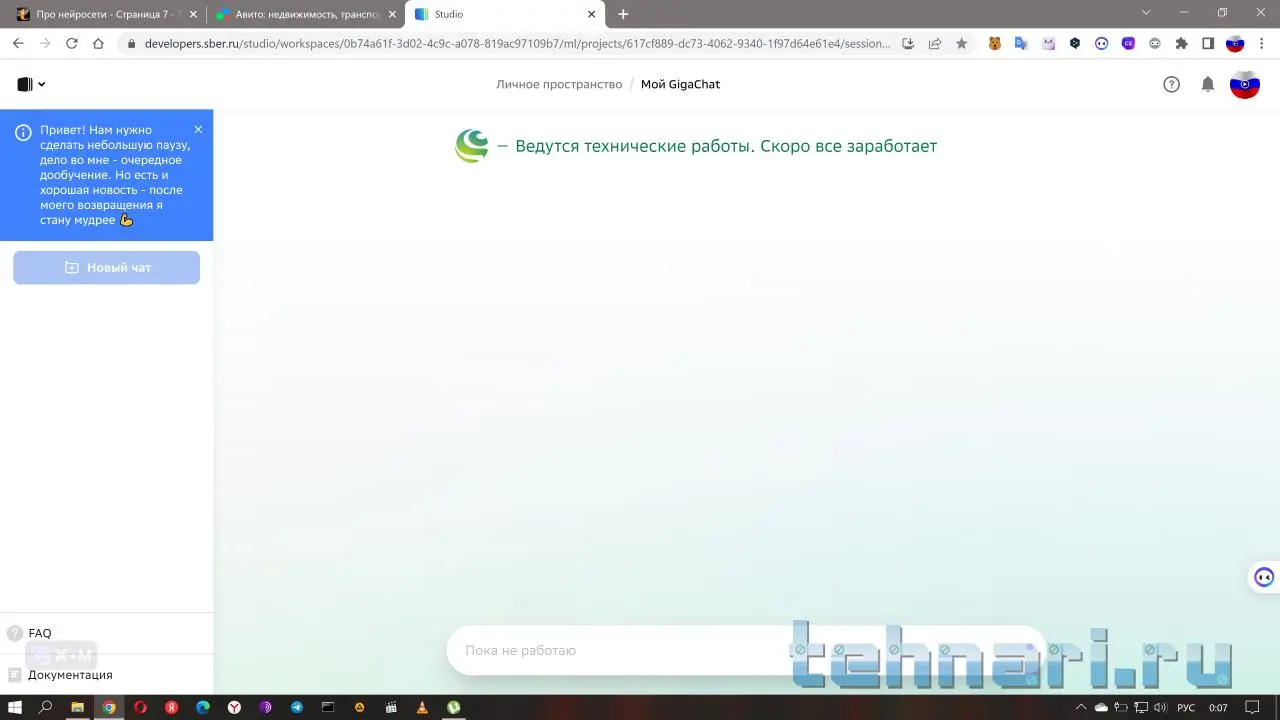Open the dark hexagon extension icon
The image size is (1280, 720).
[1075, 44]
